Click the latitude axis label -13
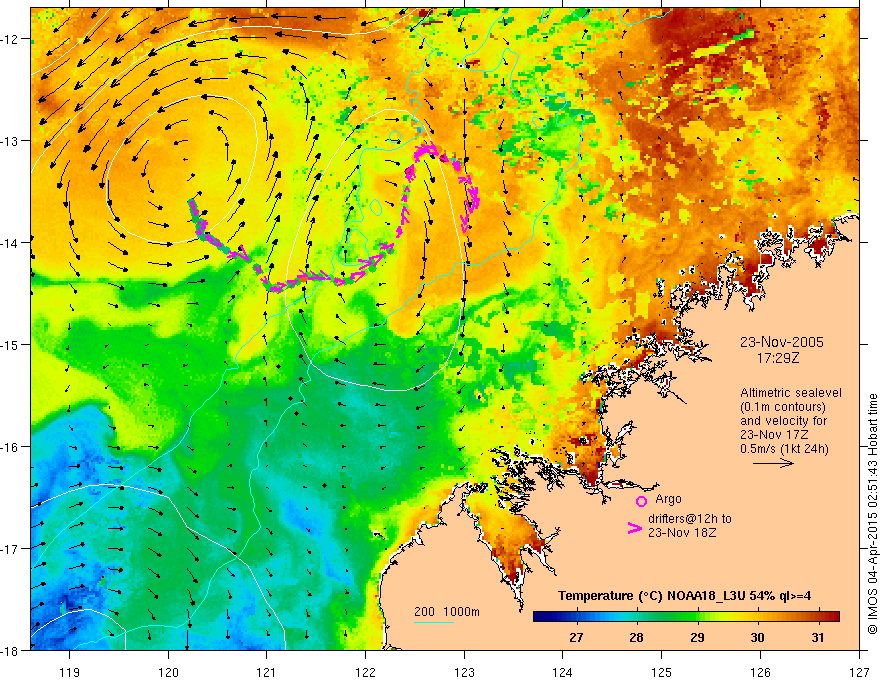 coord(11,141)
